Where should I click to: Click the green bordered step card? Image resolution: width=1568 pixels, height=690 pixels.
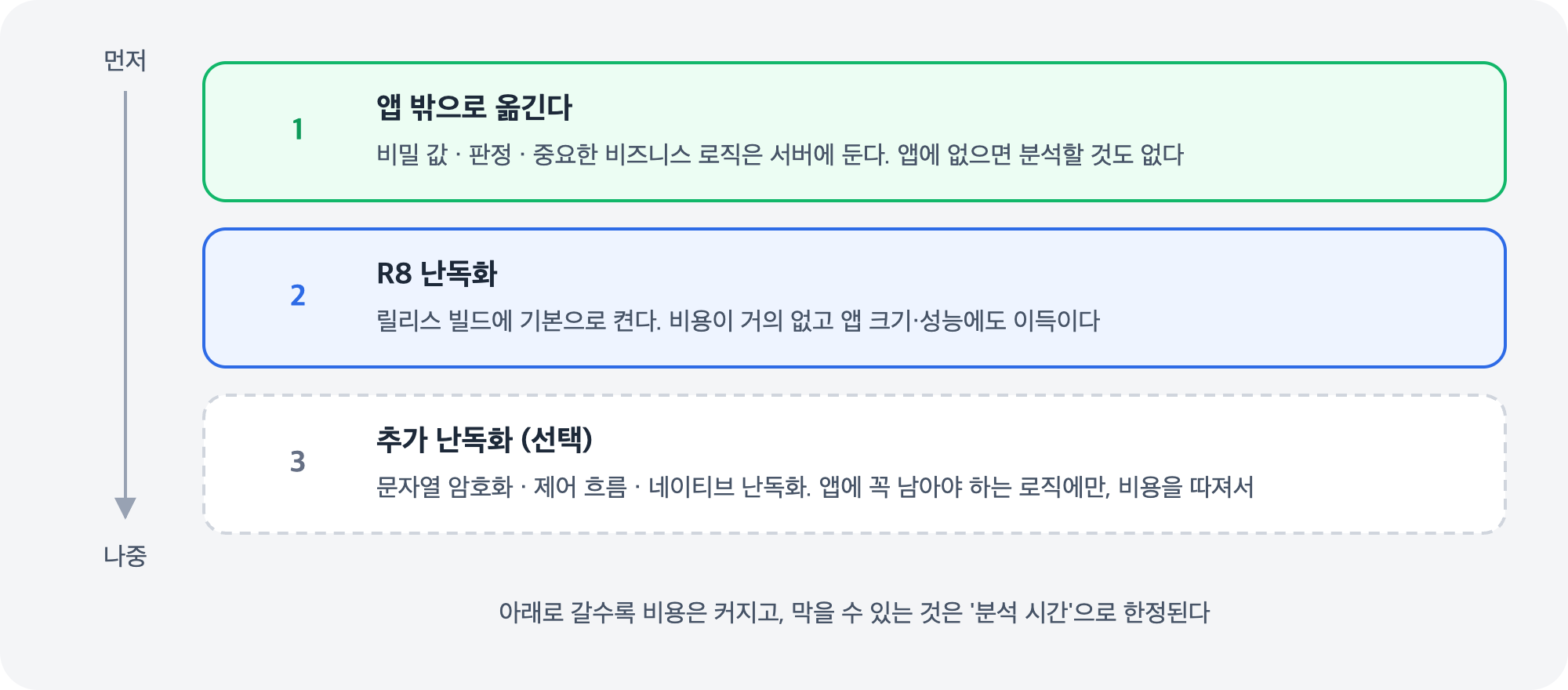coord(855,132)
